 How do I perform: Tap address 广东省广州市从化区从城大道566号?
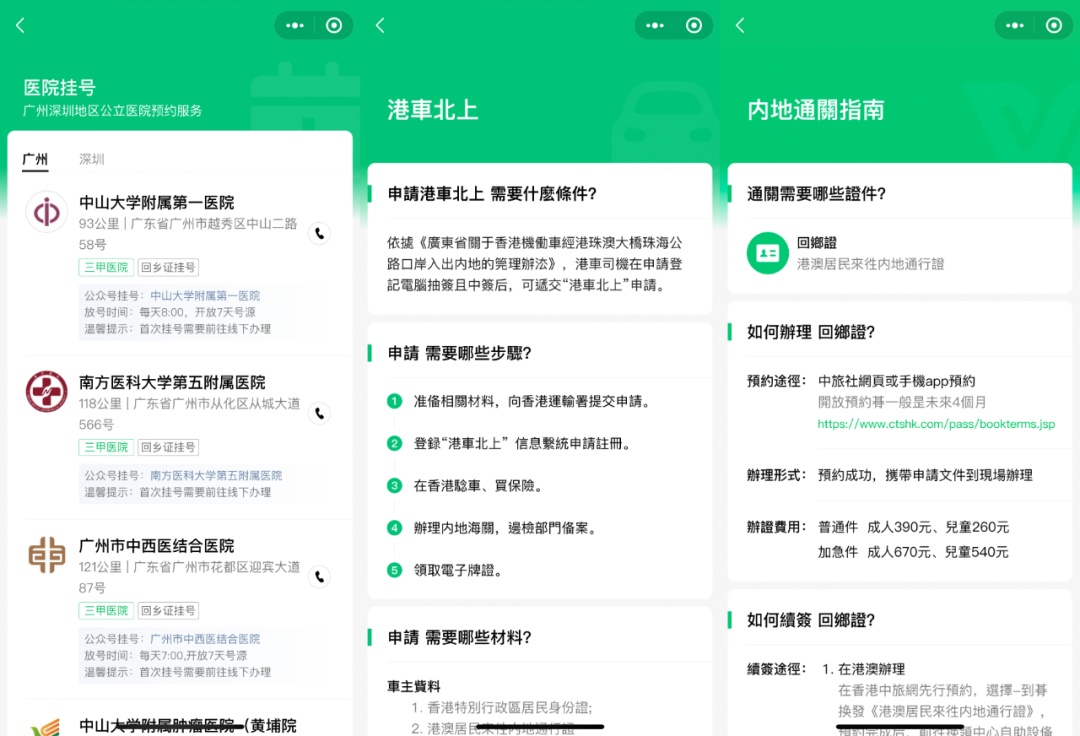click(x=189, y=414)
